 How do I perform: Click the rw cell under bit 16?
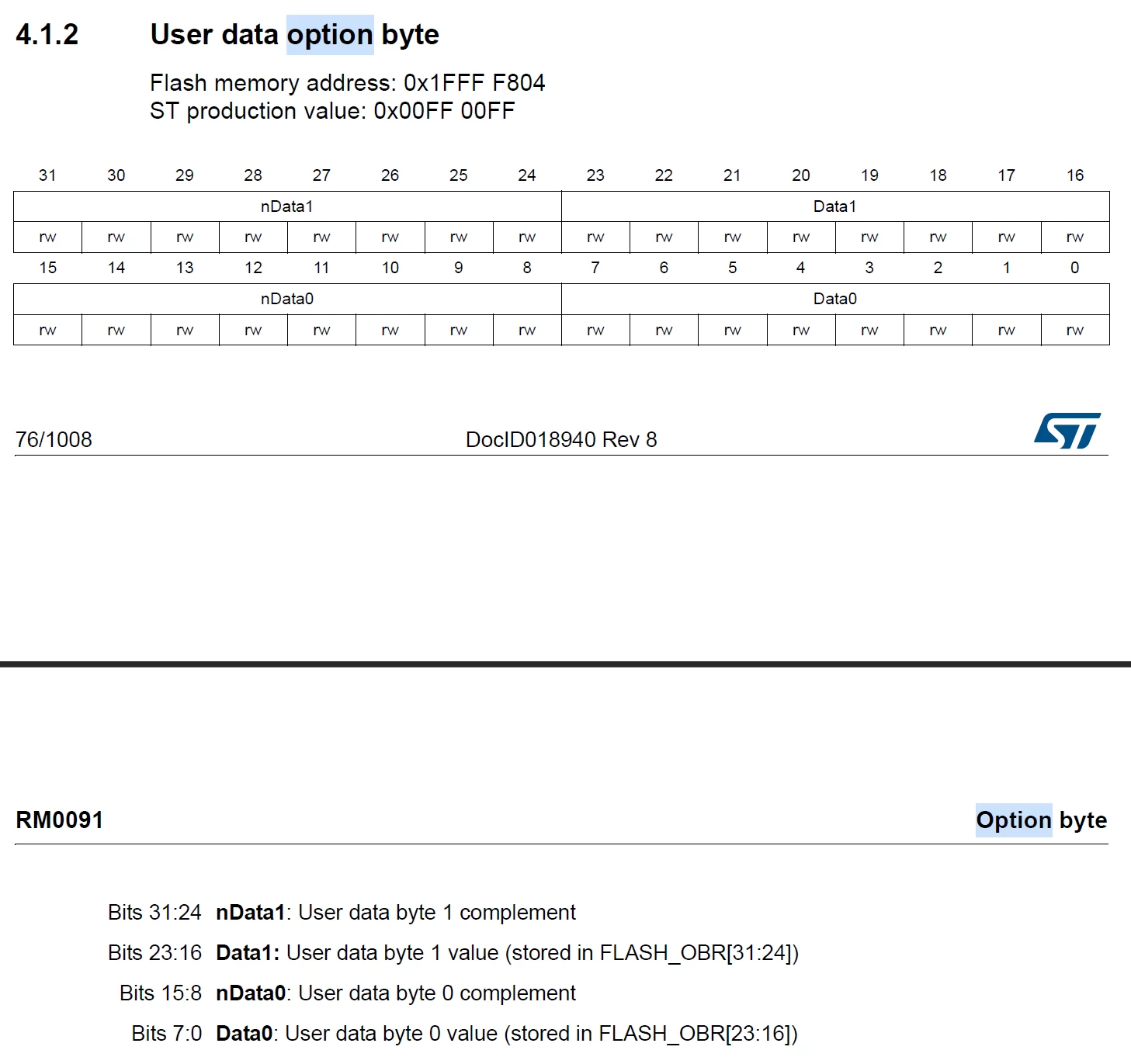[x=1075, y=237]
